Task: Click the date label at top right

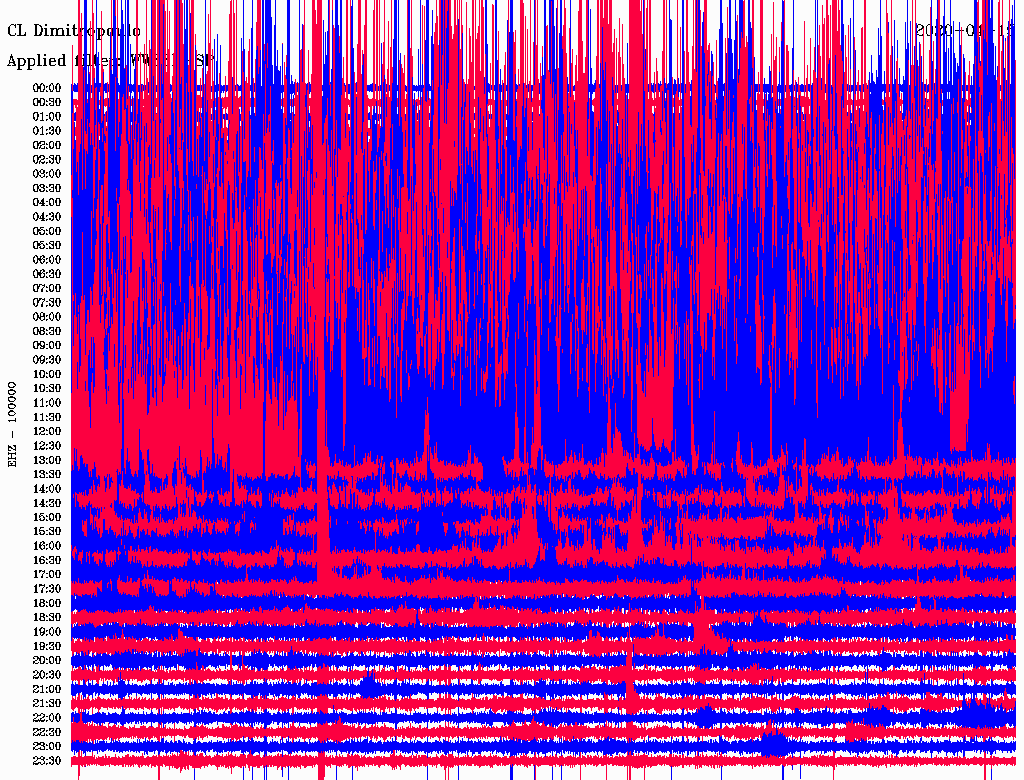Action: 964,31
